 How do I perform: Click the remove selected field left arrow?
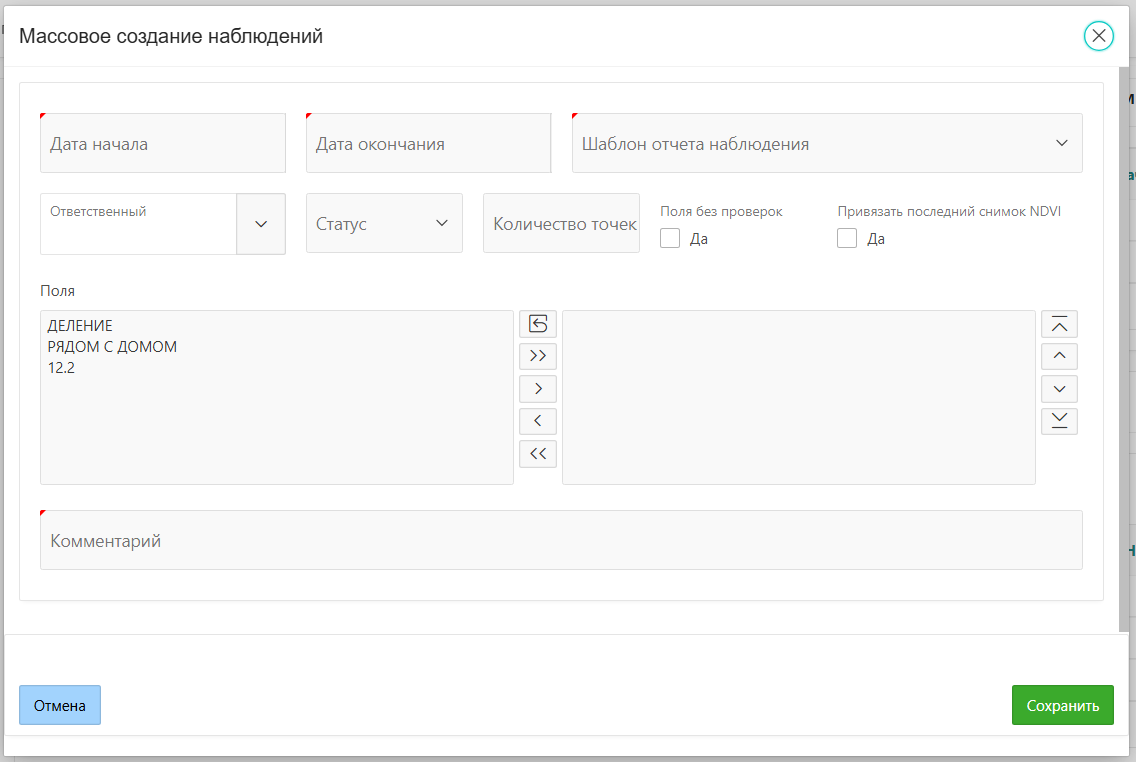[538, 421]
